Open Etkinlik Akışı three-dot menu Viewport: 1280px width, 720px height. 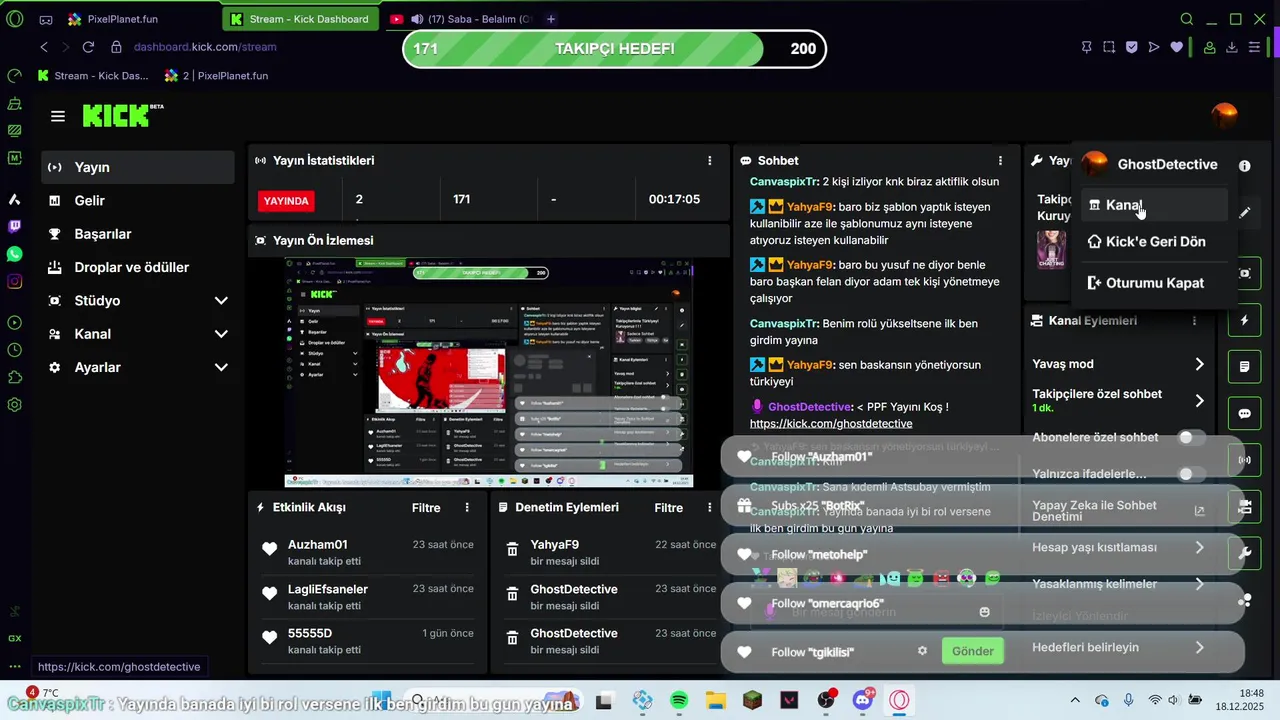point(467,508)
